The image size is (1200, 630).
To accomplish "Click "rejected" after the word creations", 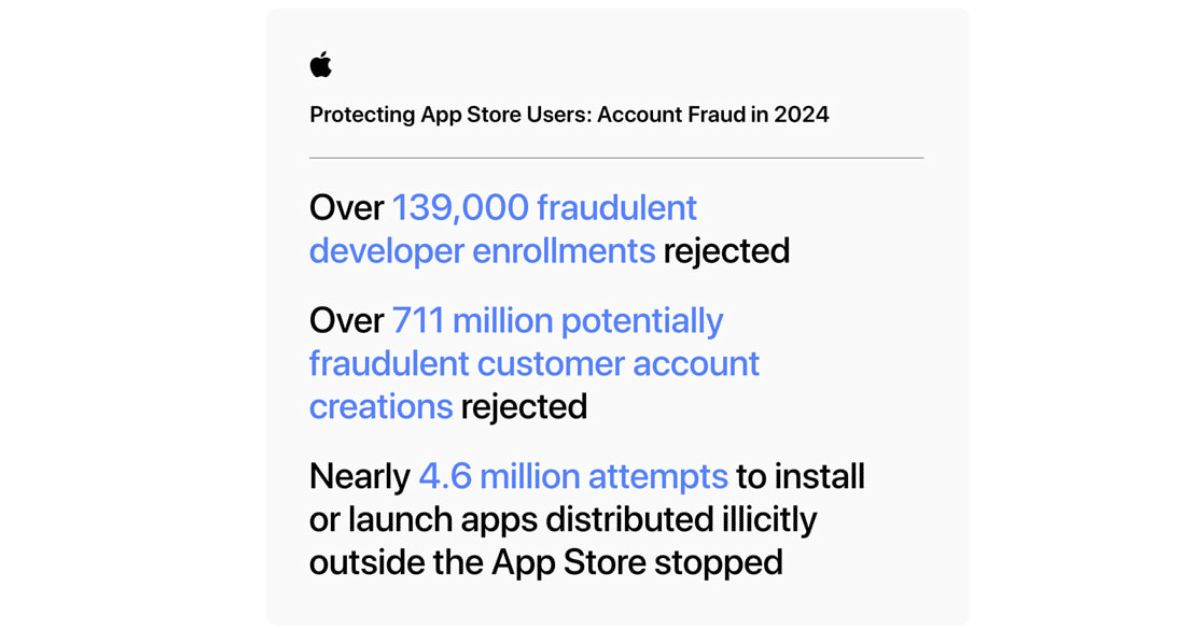I will [524, 406].
